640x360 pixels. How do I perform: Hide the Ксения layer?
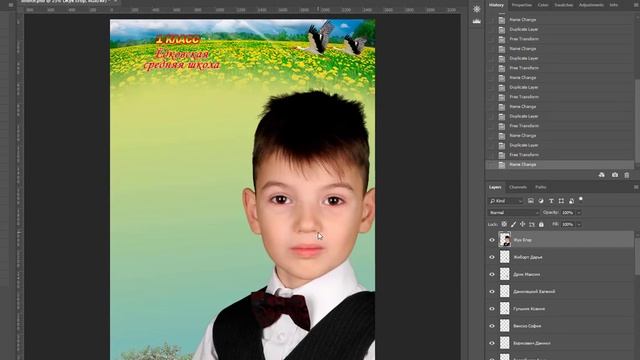pyautogui.click(x=492, y=309)
